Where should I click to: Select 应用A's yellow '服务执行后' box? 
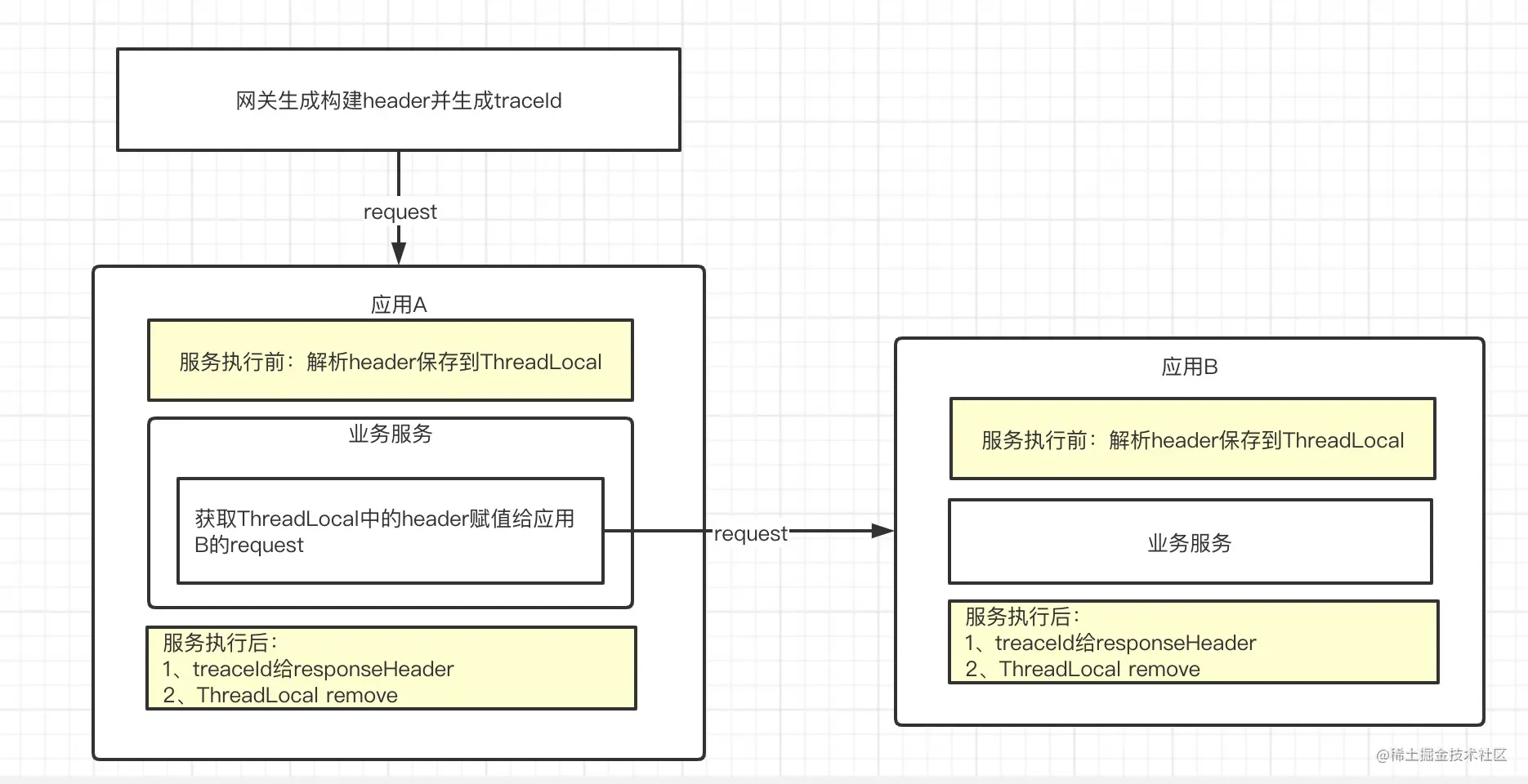(x=391, y=668)
